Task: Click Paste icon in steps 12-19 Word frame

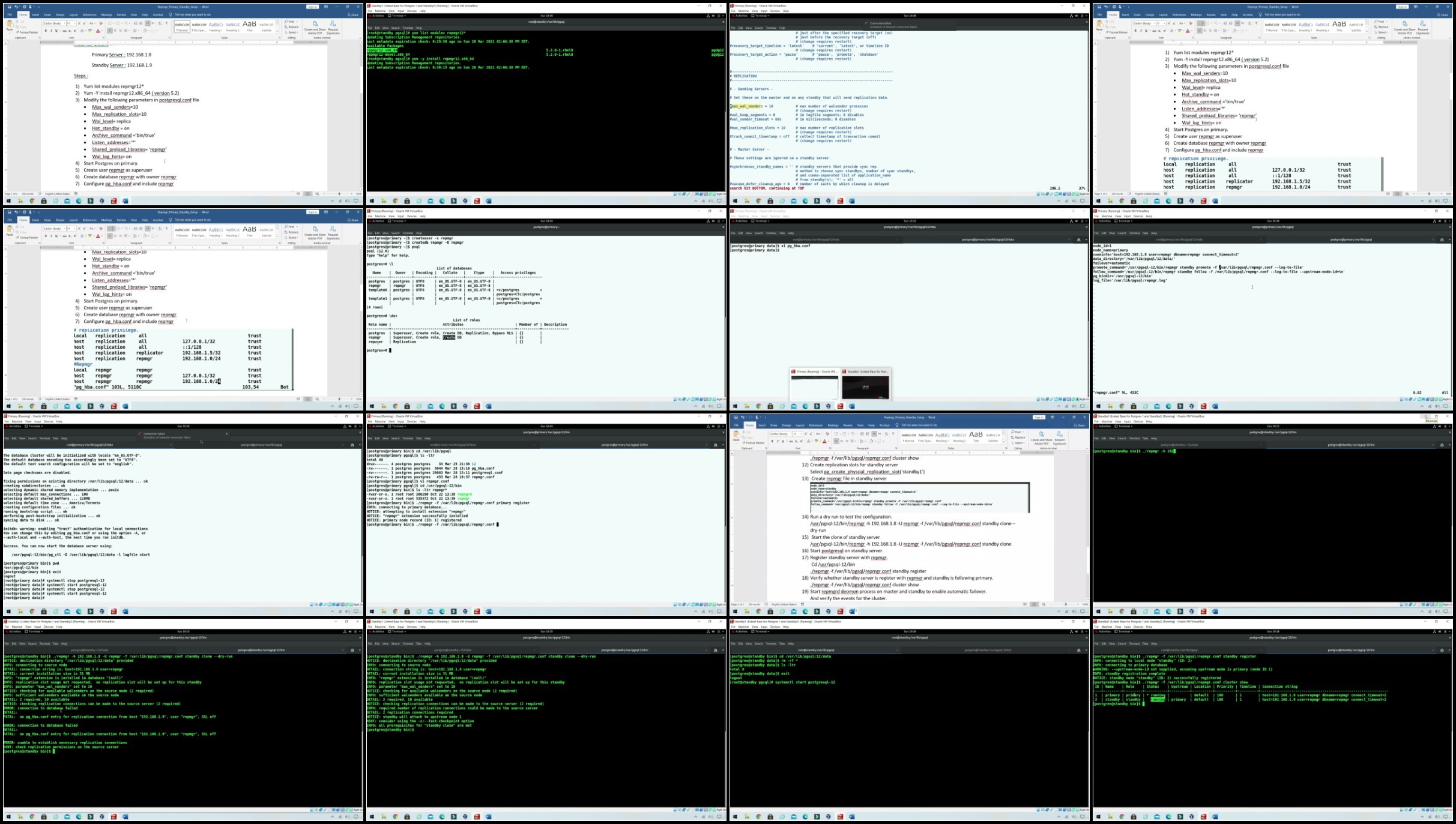Action: [736, 434]
